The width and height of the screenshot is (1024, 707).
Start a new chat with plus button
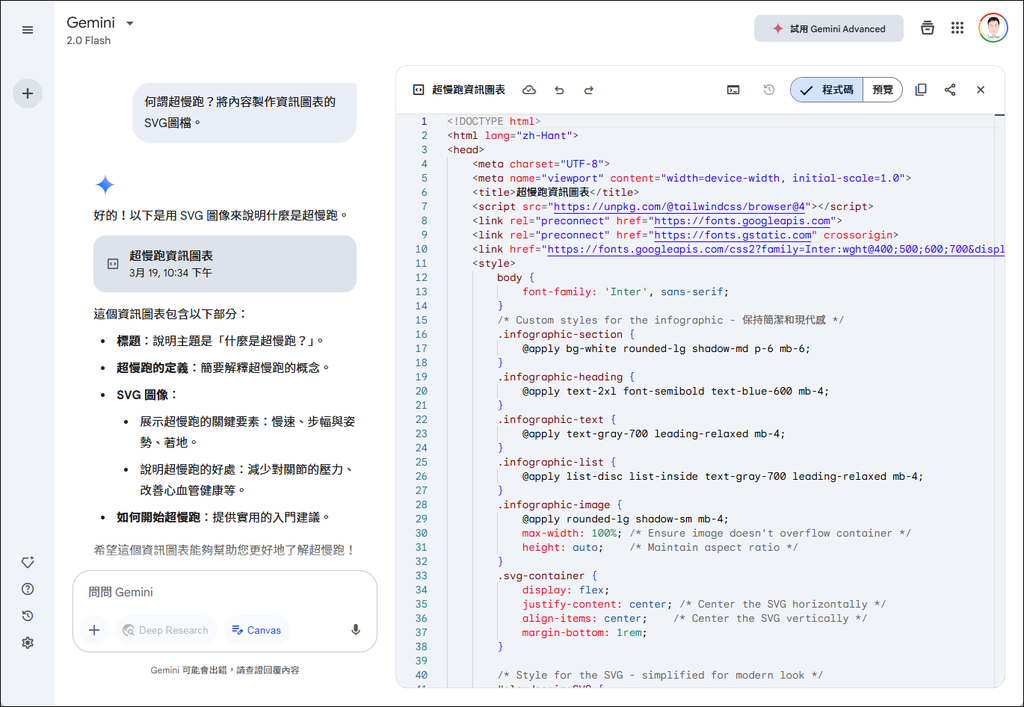click(27, 93)
